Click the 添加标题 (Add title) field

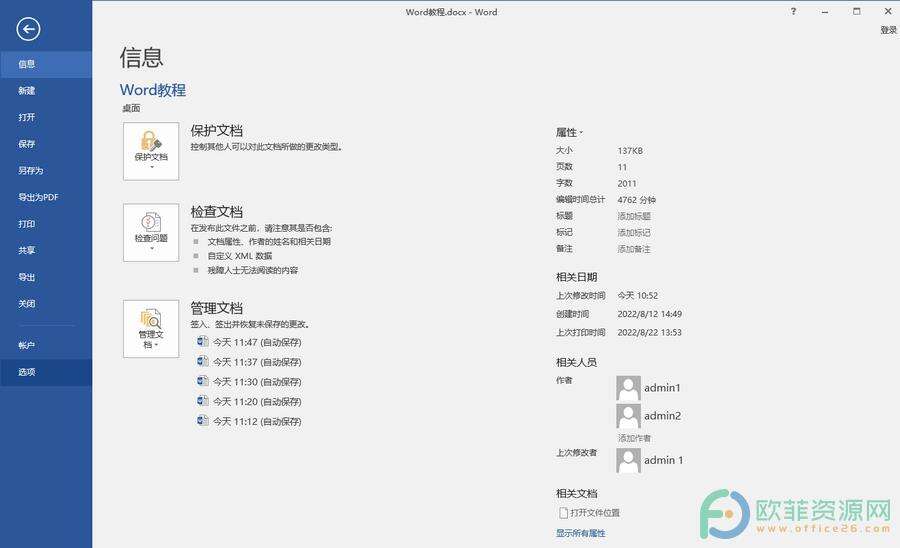tap(634, 216)
